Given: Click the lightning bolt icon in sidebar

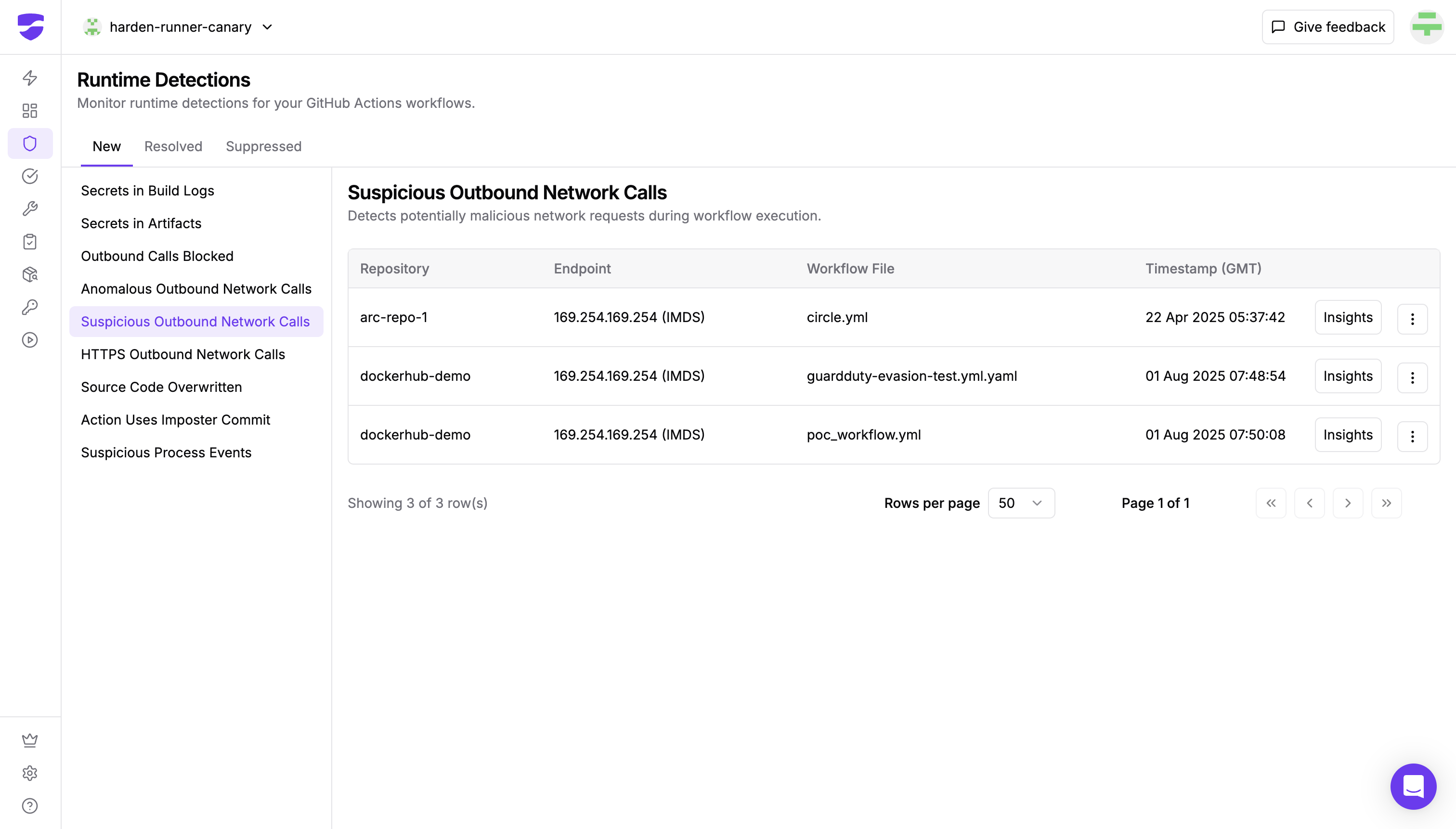Looking at the screenshot, I should tap(29, 78).
